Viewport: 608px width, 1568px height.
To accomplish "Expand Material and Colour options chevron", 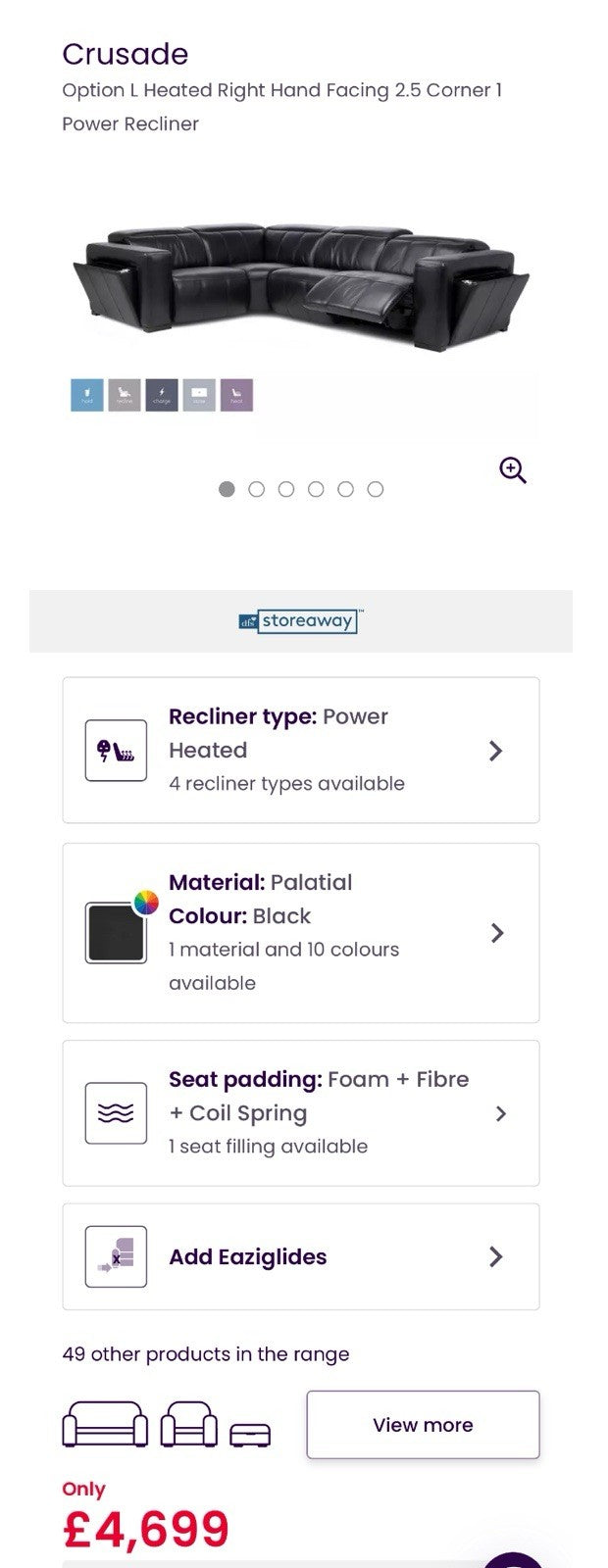I will point(497,933).
